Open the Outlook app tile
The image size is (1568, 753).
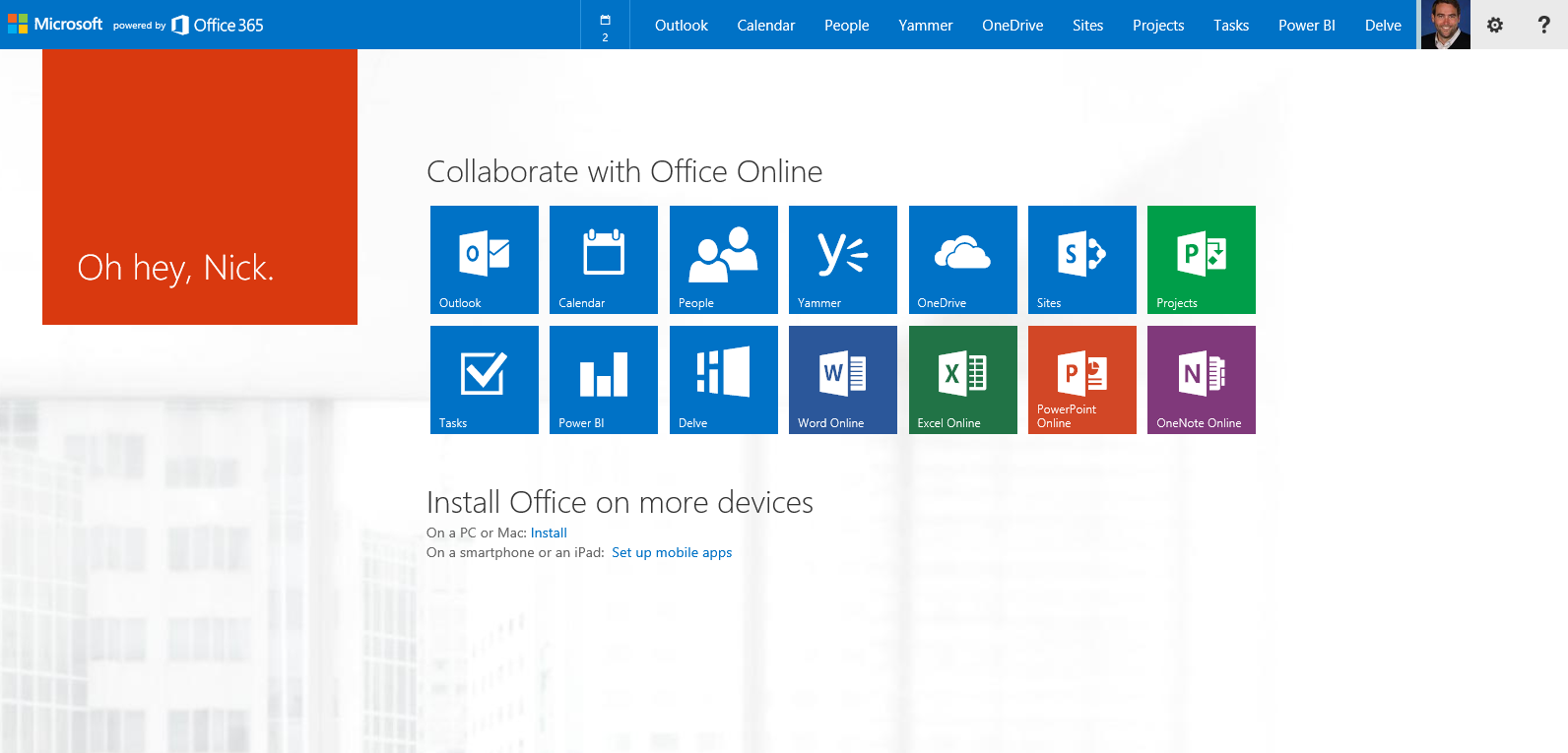pos(485,260)
